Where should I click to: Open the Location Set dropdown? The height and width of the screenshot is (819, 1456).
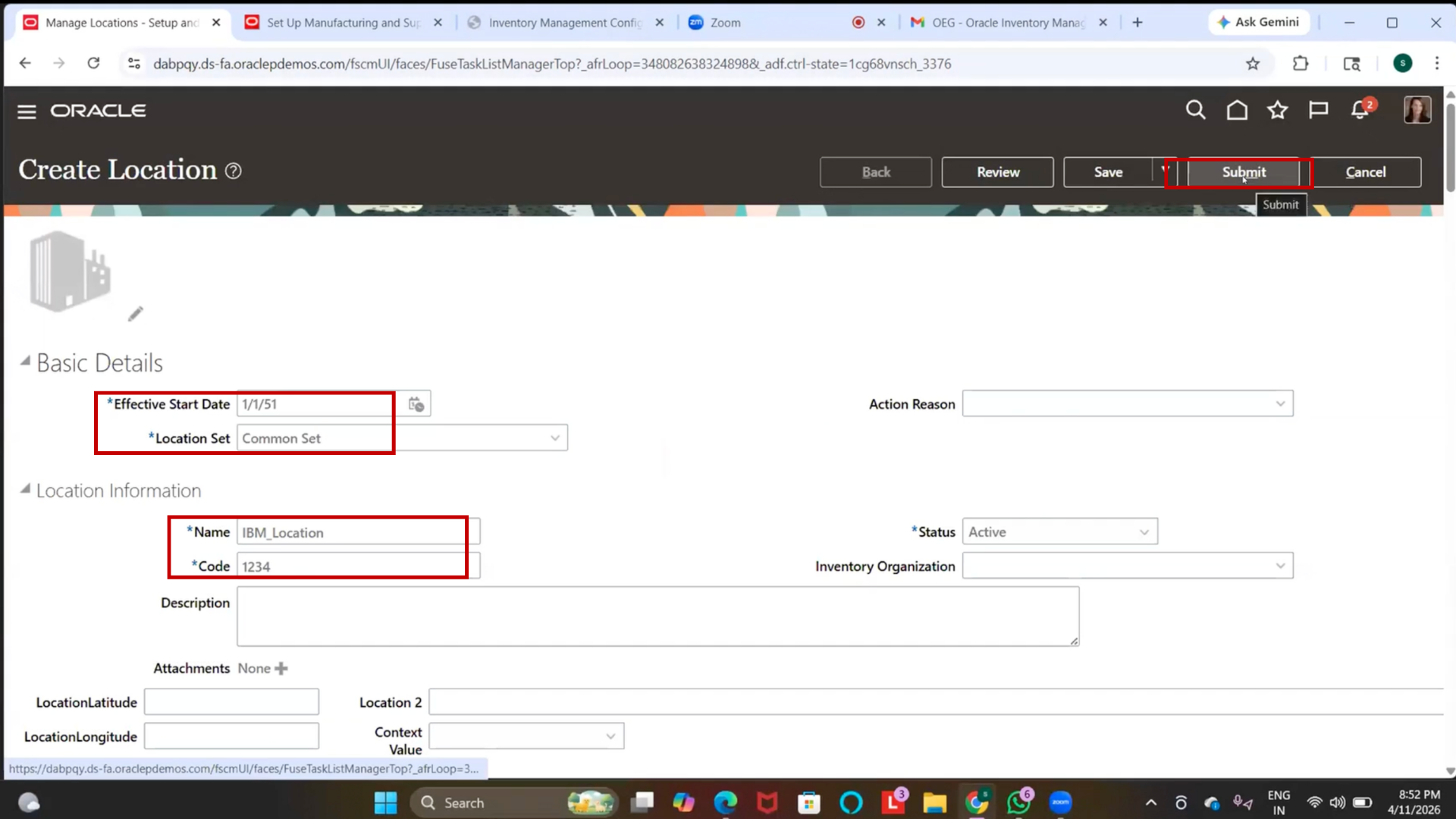tap(555, 438)
